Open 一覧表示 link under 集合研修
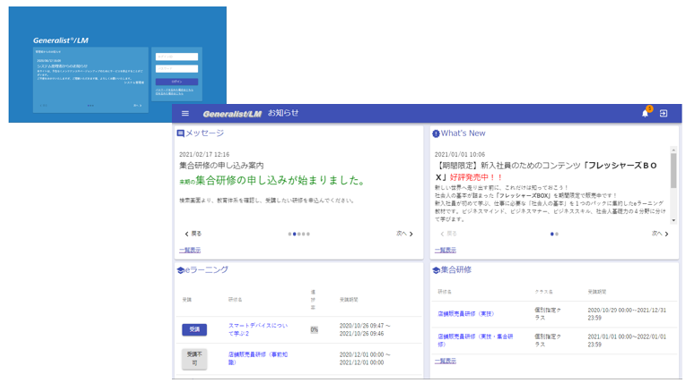 coord(445,361)
